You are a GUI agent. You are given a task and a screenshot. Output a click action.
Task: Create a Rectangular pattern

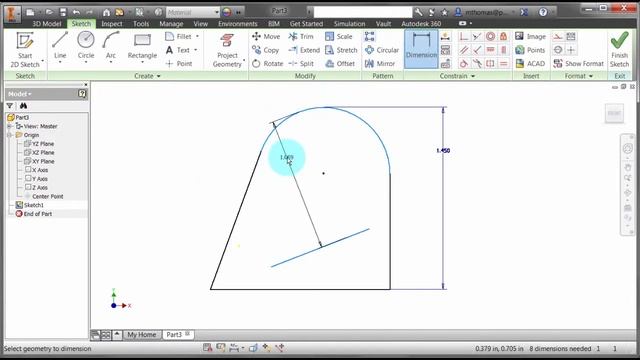pyautogui.click(x=370, y=36)
